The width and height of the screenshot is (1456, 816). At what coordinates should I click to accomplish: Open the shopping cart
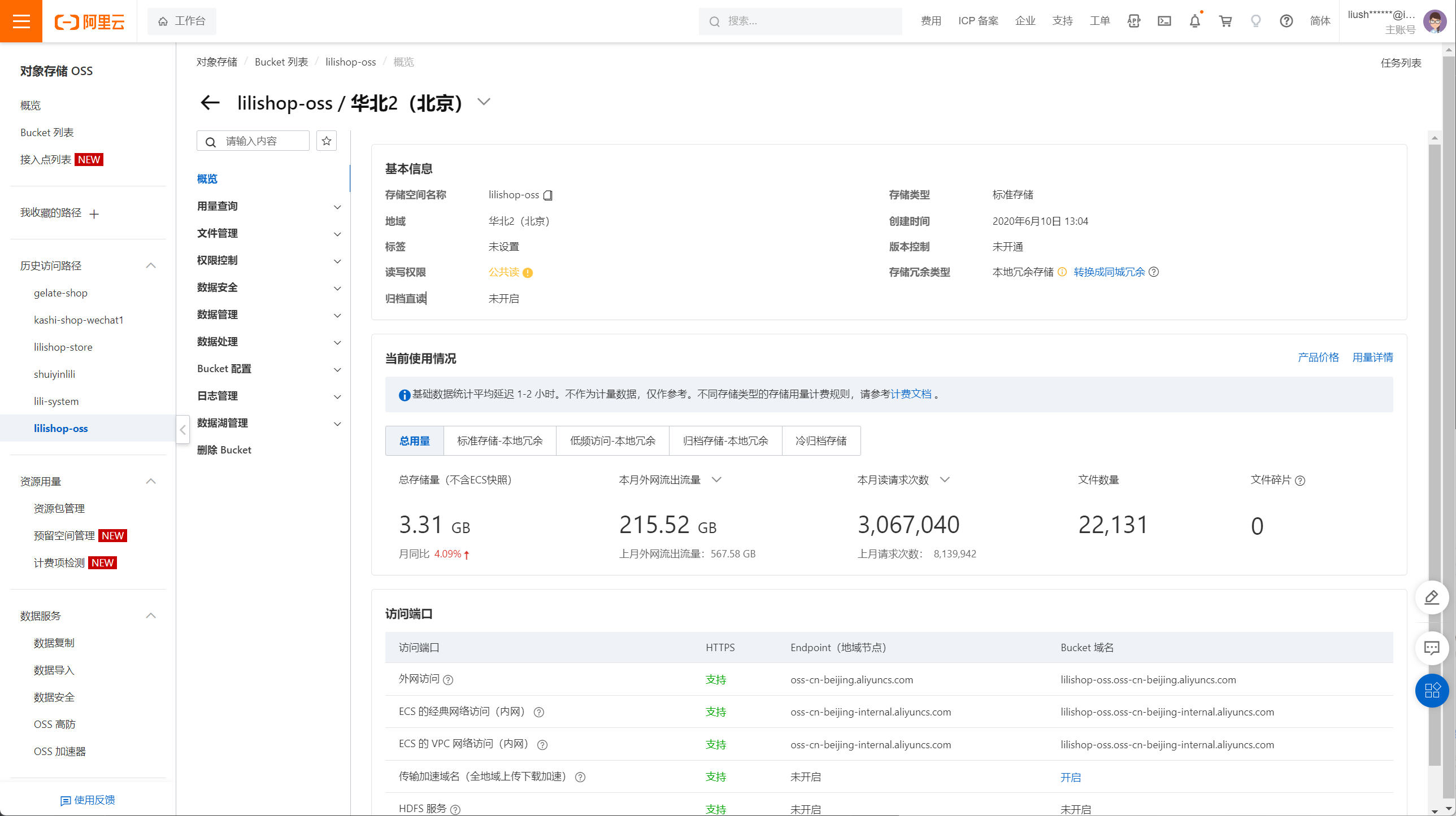[1225, 21]
